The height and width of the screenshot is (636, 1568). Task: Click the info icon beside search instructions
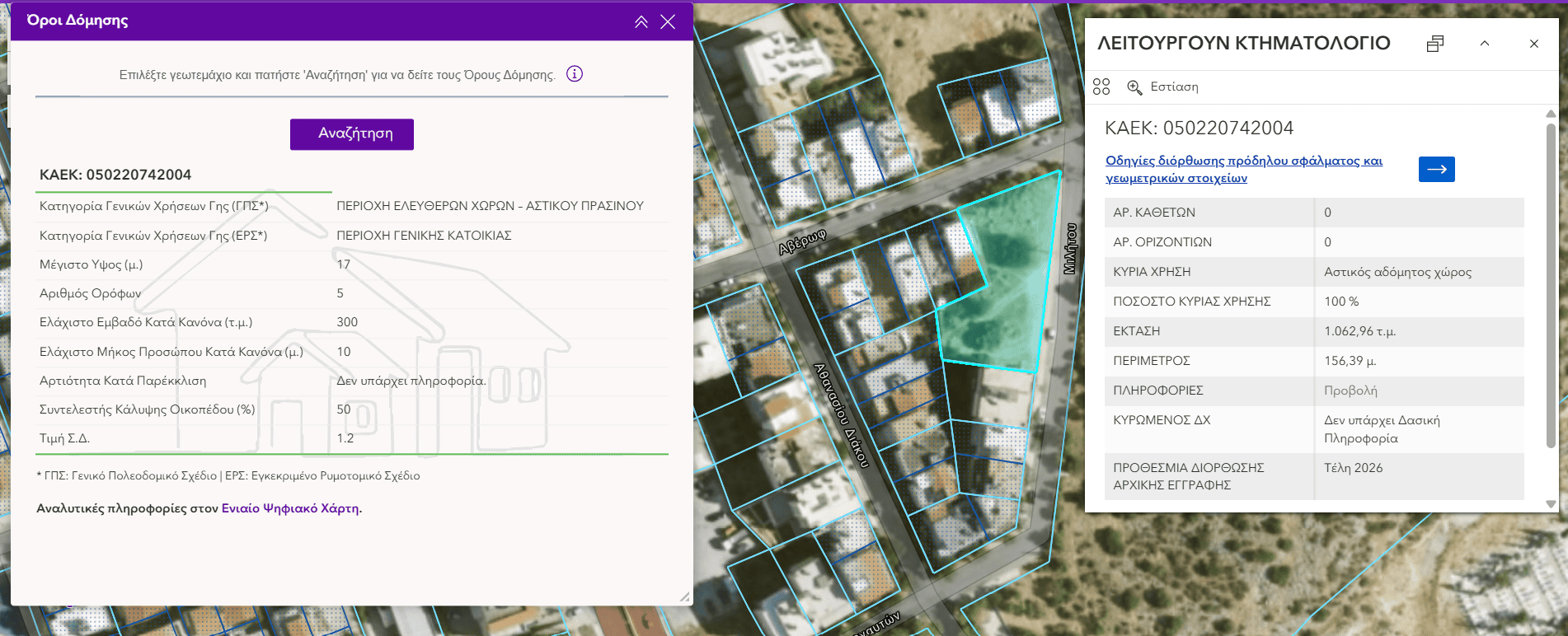point(575,74)
